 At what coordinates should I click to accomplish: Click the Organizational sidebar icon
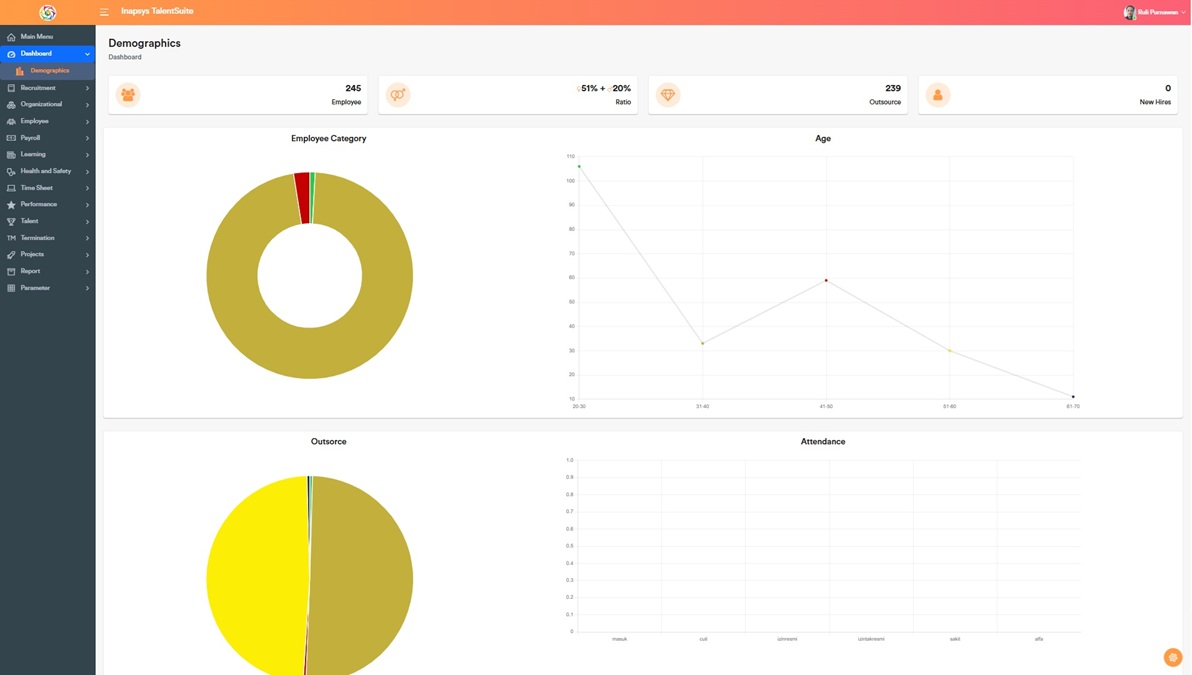11,105
